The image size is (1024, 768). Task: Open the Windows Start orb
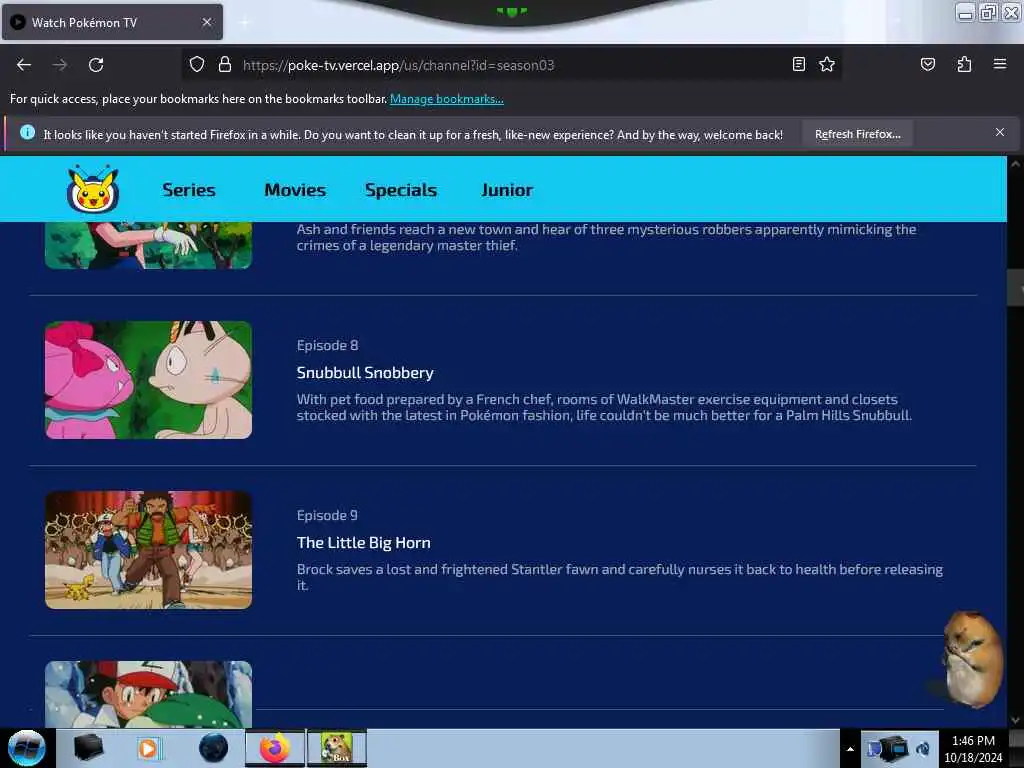(27, 748)
